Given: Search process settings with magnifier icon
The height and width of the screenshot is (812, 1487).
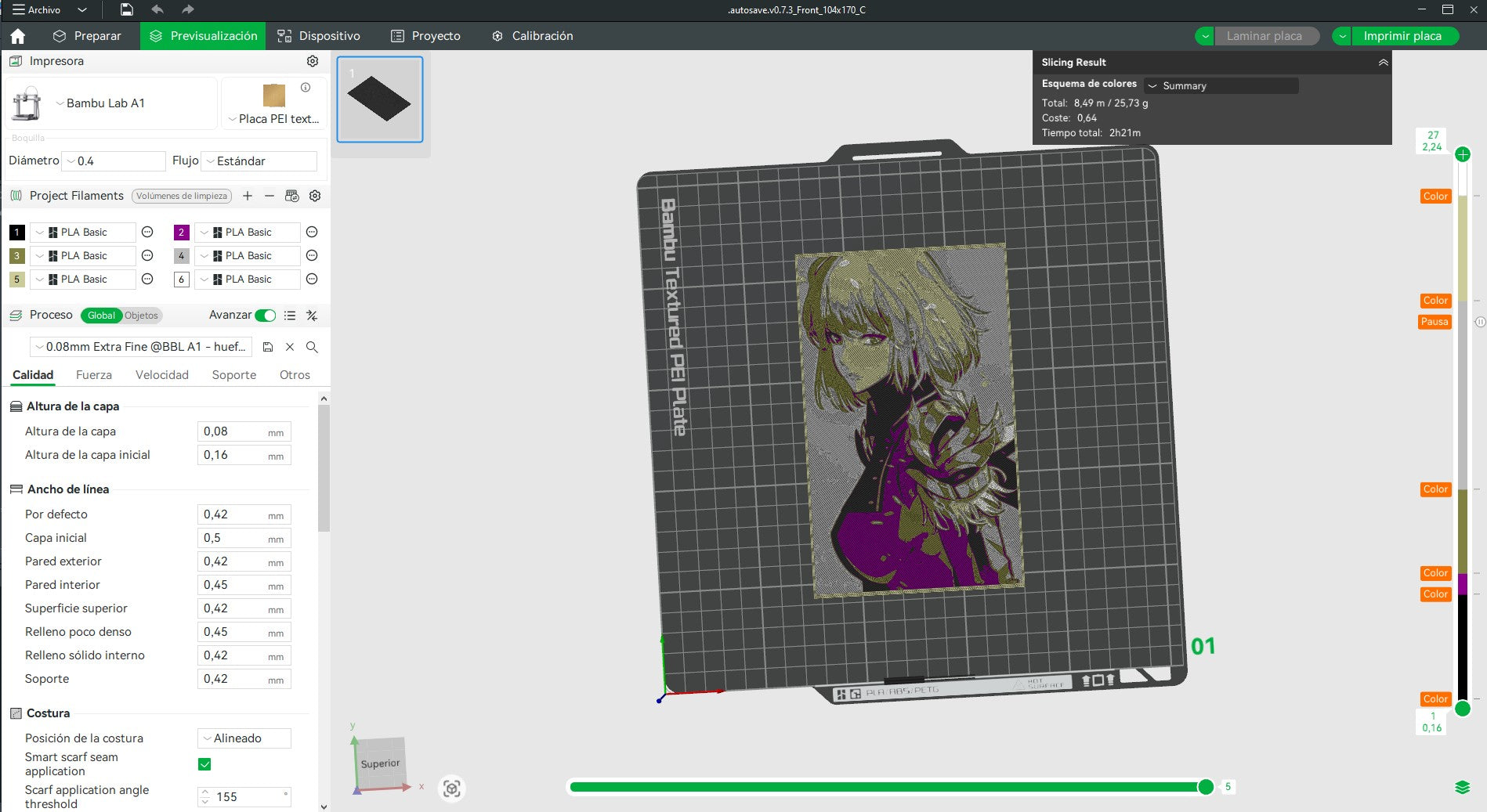Looking at the screenshot, I should click(312, 347).
